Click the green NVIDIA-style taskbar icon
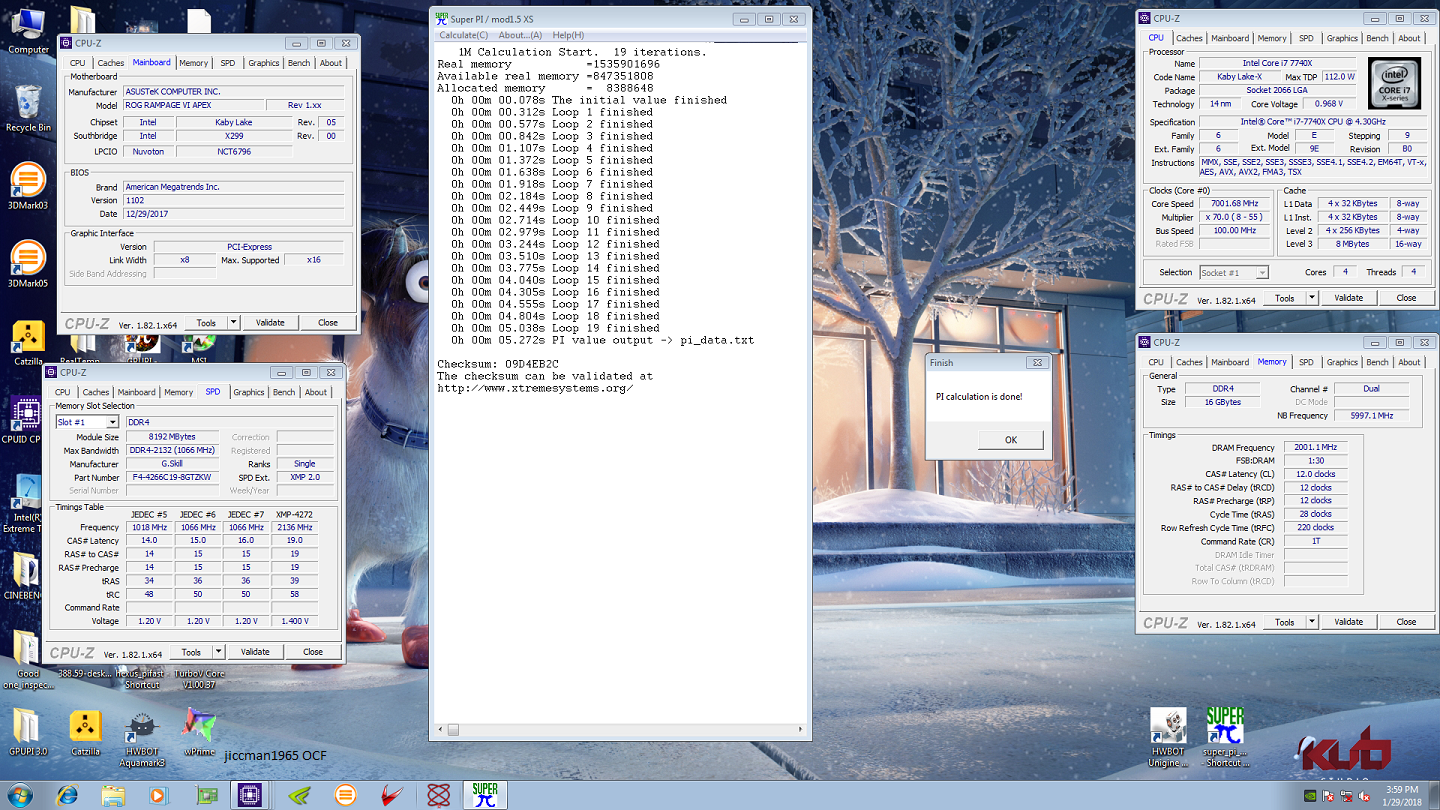Viewport: 1440px width, 810px height. point(299,796)
